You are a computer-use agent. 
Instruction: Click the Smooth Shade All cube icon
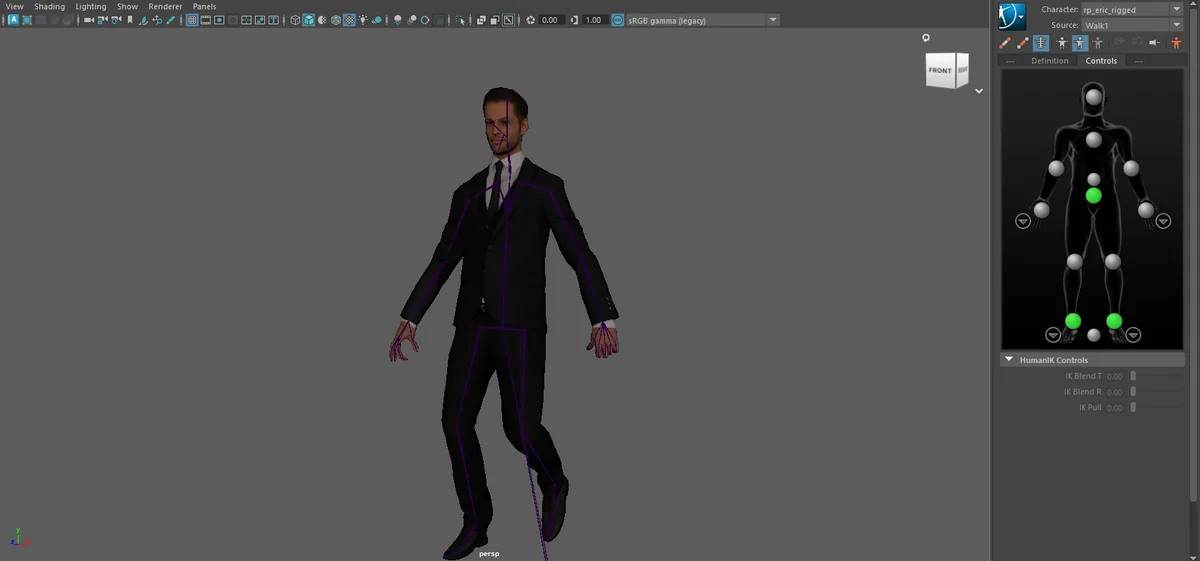[309, 20]
